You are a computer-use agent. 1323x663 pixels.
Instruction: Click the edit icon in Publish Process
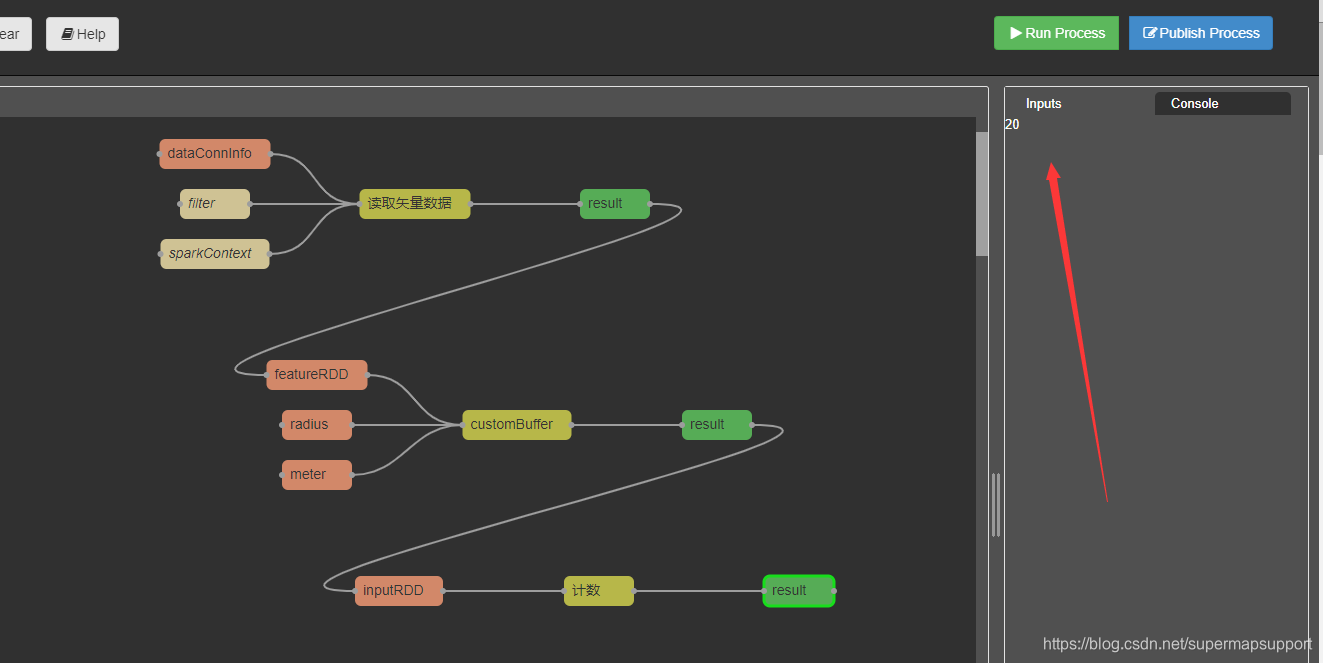point(1150,33)
